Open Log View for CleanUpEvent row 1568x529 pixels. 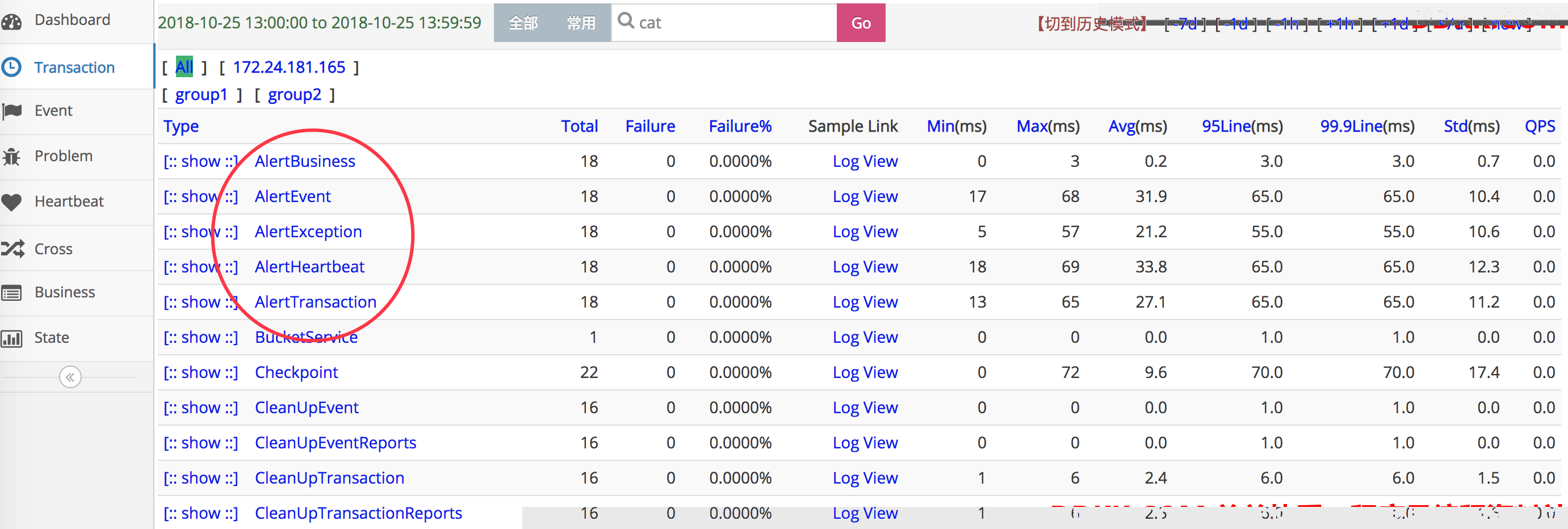(865, 408)
